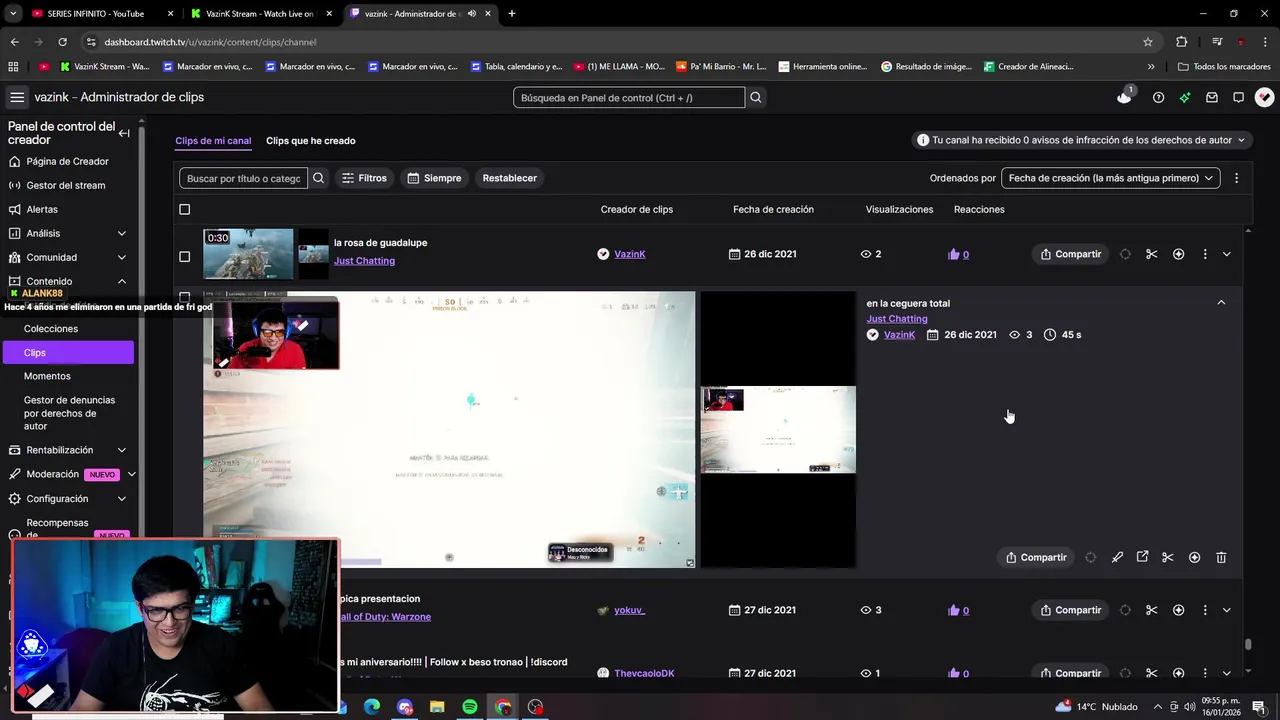Click the Restablecer button
1280x720 pixels.
[510, 178]
